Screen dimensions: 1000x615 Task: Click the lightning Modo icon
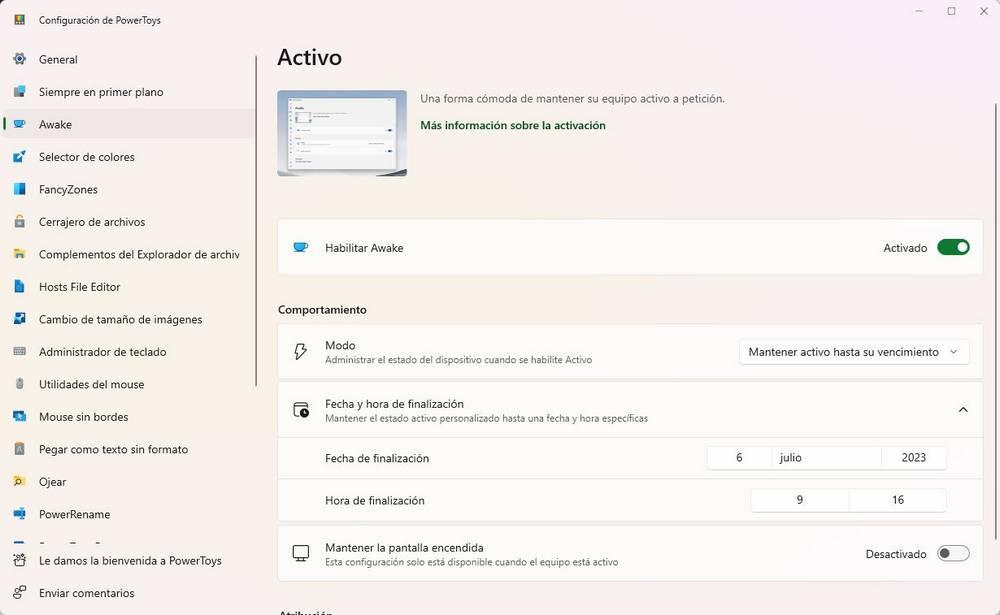point(300,352)
